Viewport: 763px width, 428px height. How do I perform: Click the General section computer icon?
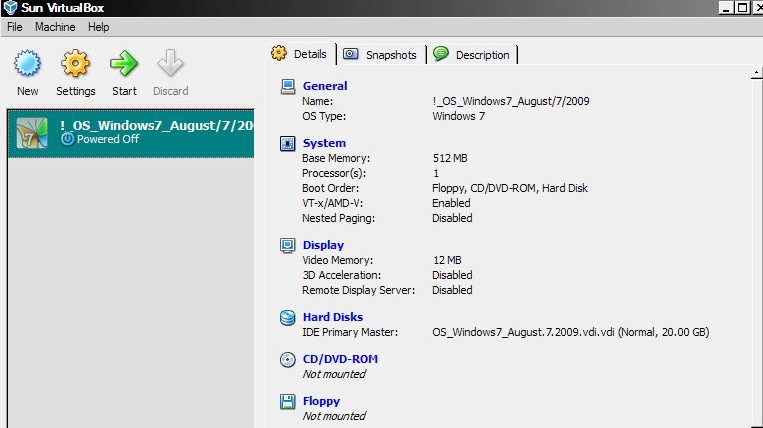pos(288,87)
